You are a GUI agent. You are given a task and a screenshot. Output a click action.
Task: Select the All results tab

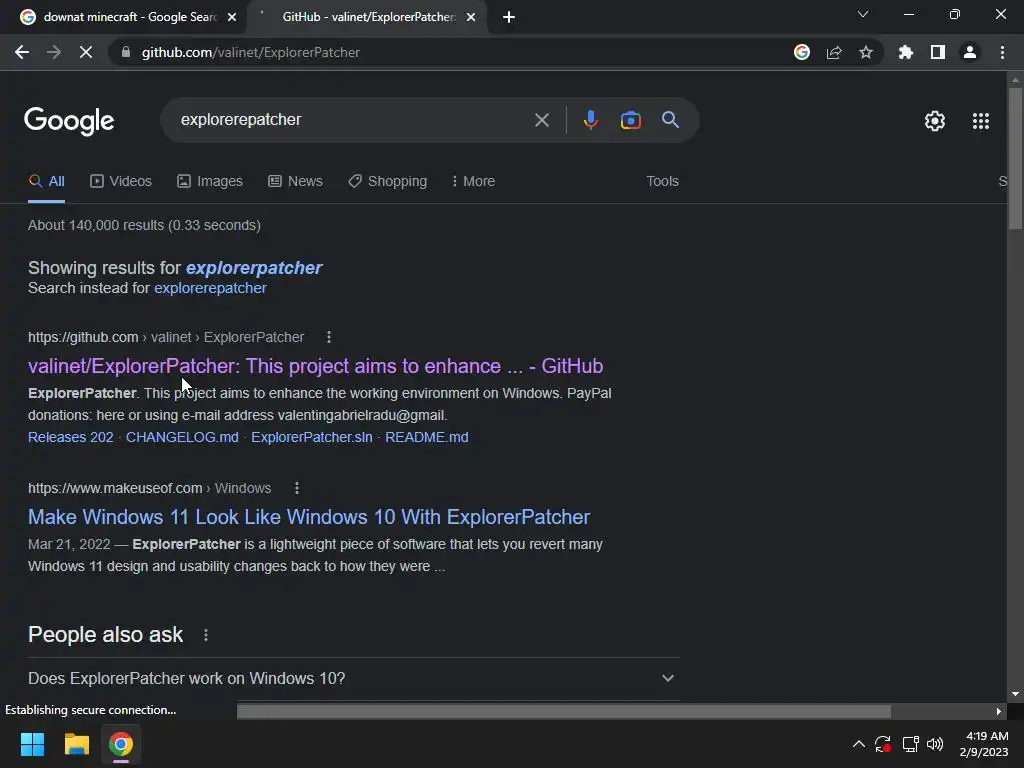pos(46,181)
